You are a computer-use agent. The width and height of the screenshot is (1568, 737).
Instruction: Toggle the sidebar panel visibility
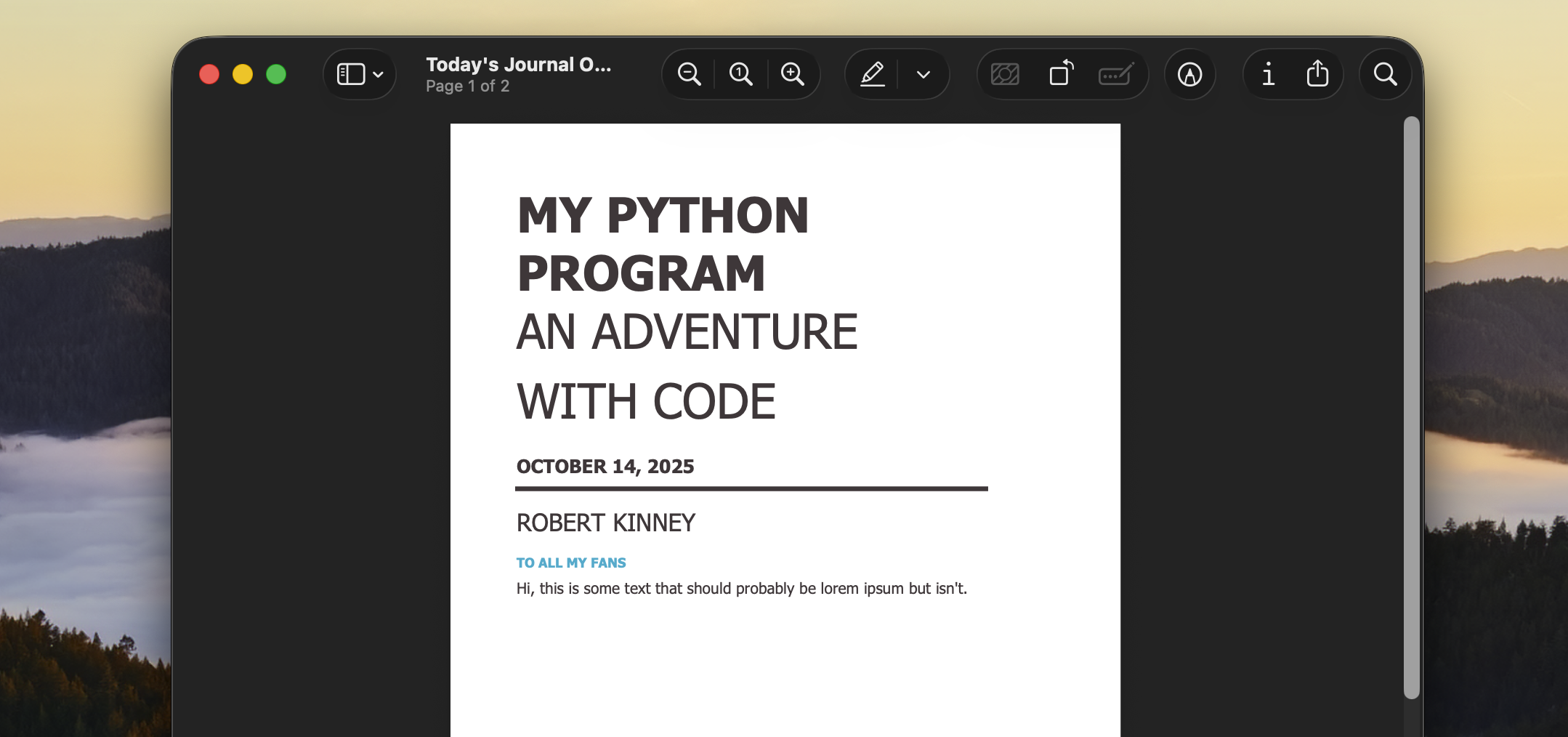[x=352, y=74]
